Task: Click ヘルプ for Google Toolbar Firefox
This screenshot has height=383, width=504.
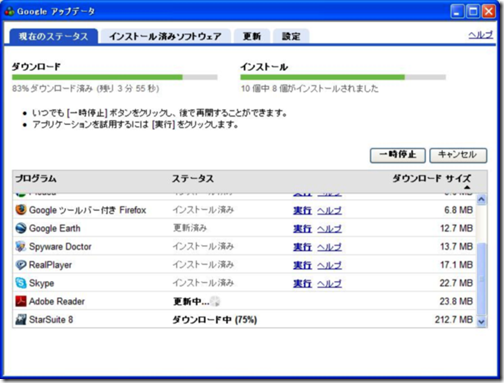Action: click(329, 210)
